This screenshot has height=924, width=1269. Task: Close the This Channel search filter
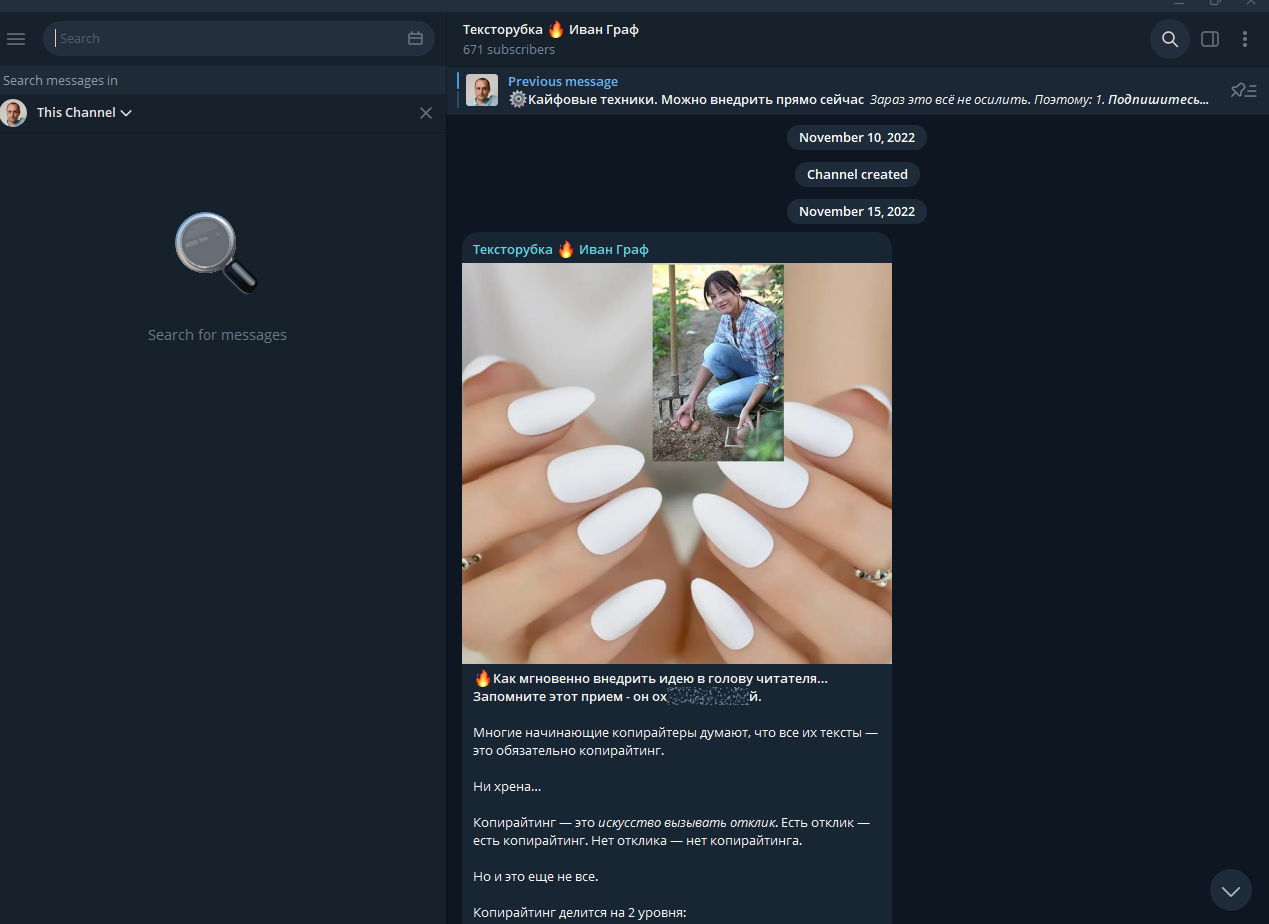click(426, 113)
